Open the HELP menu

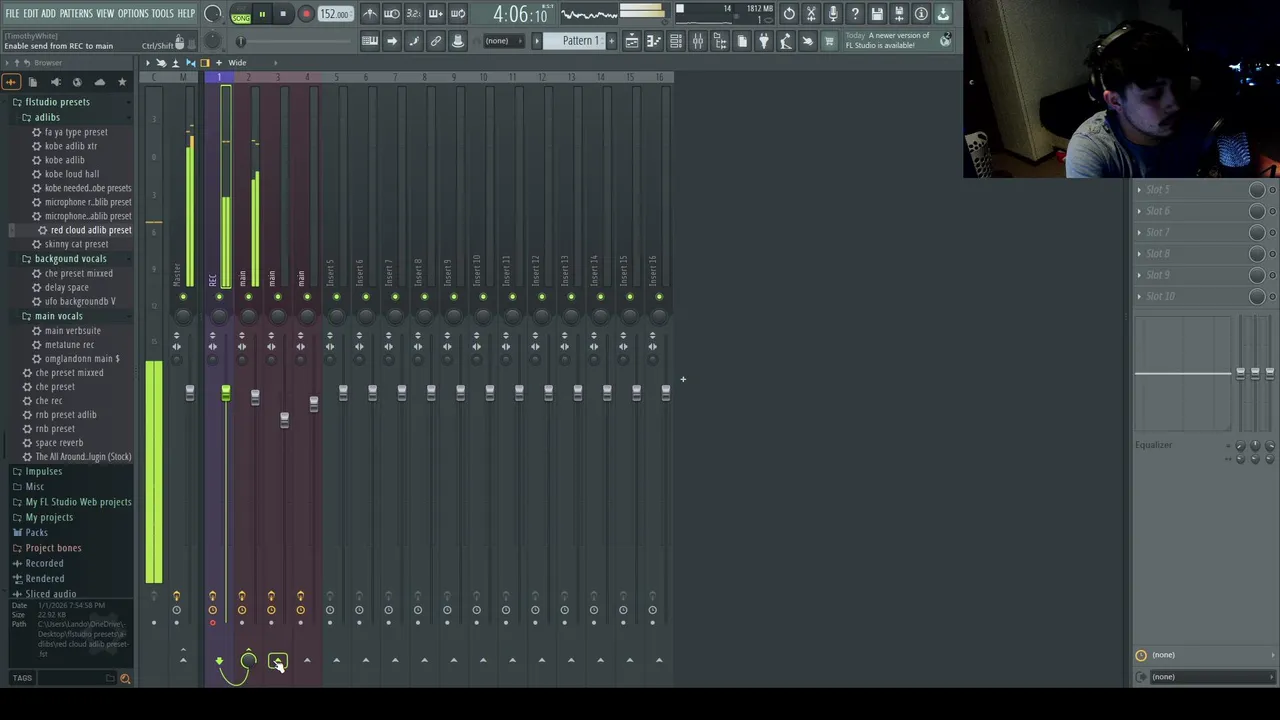point(186,13)
